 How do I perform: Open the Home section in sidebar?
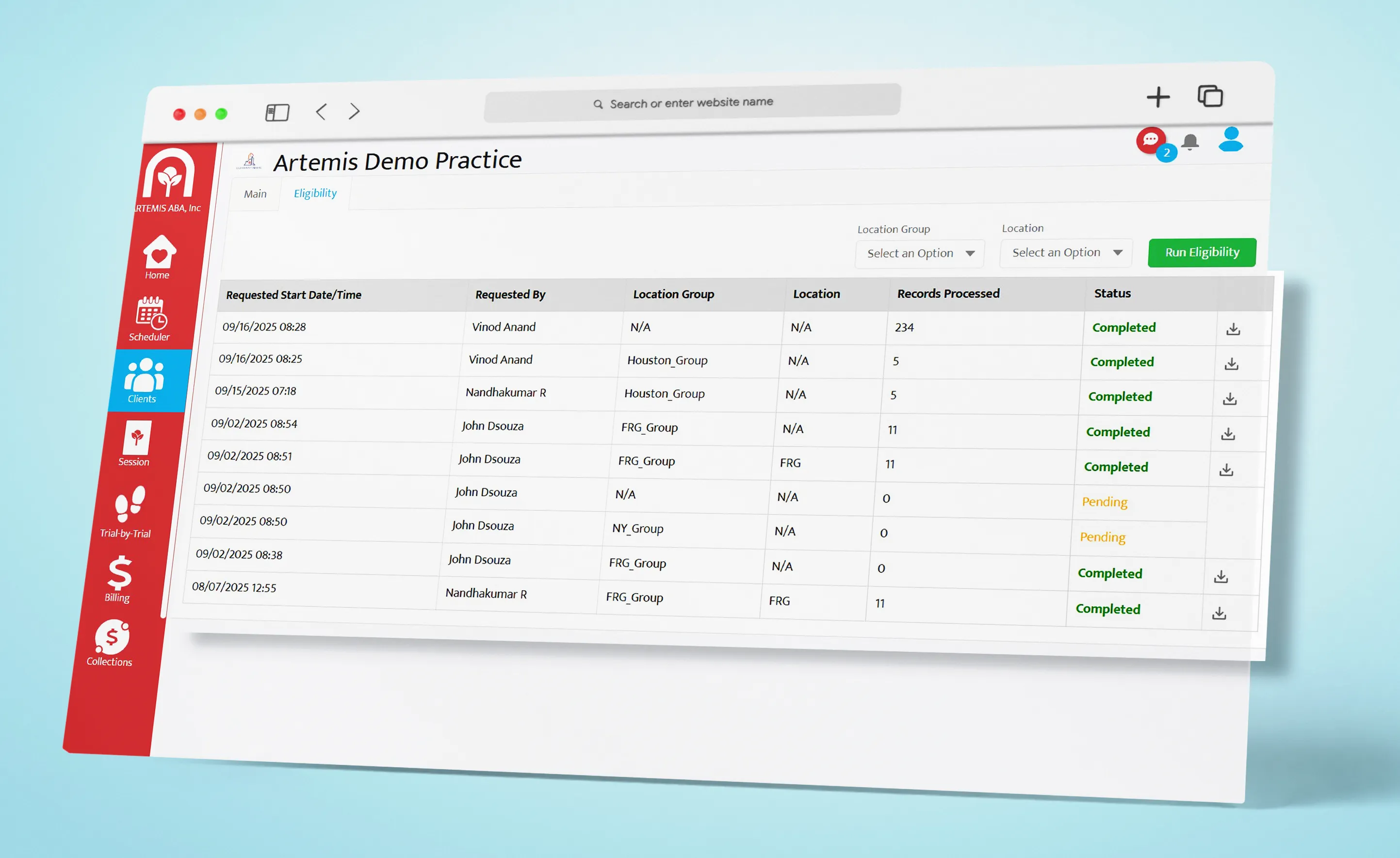pyautogui.click(x=159, y=258)
